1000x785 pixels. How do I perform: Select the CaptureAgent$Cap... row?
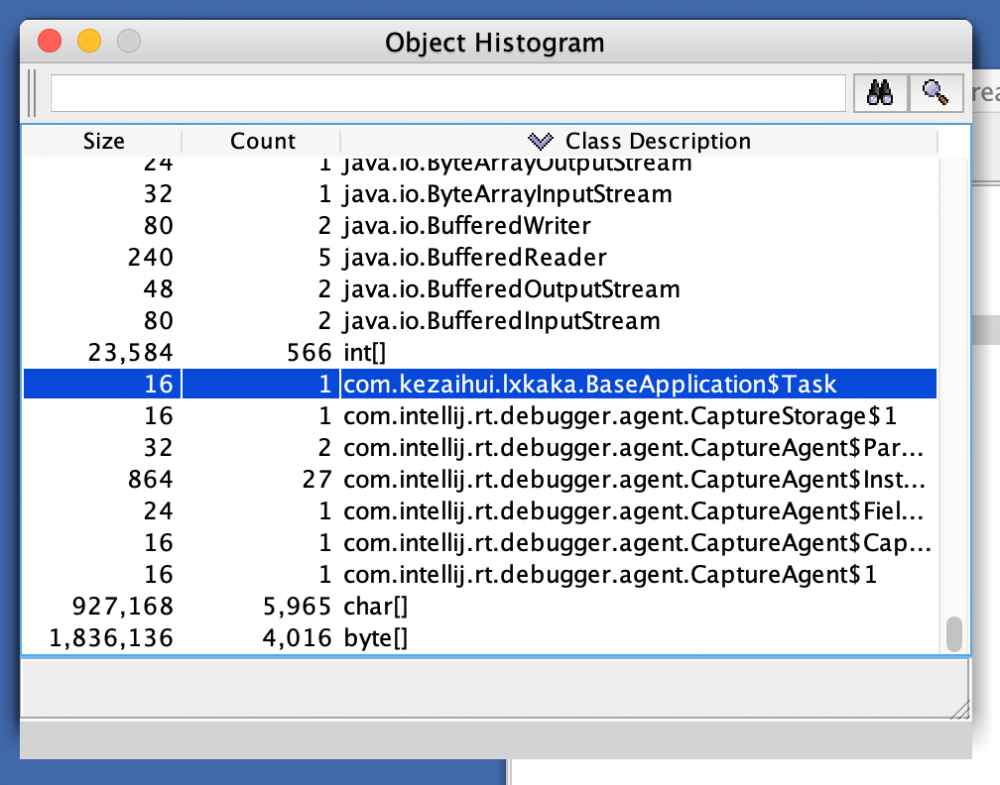[x=480, y=543]
